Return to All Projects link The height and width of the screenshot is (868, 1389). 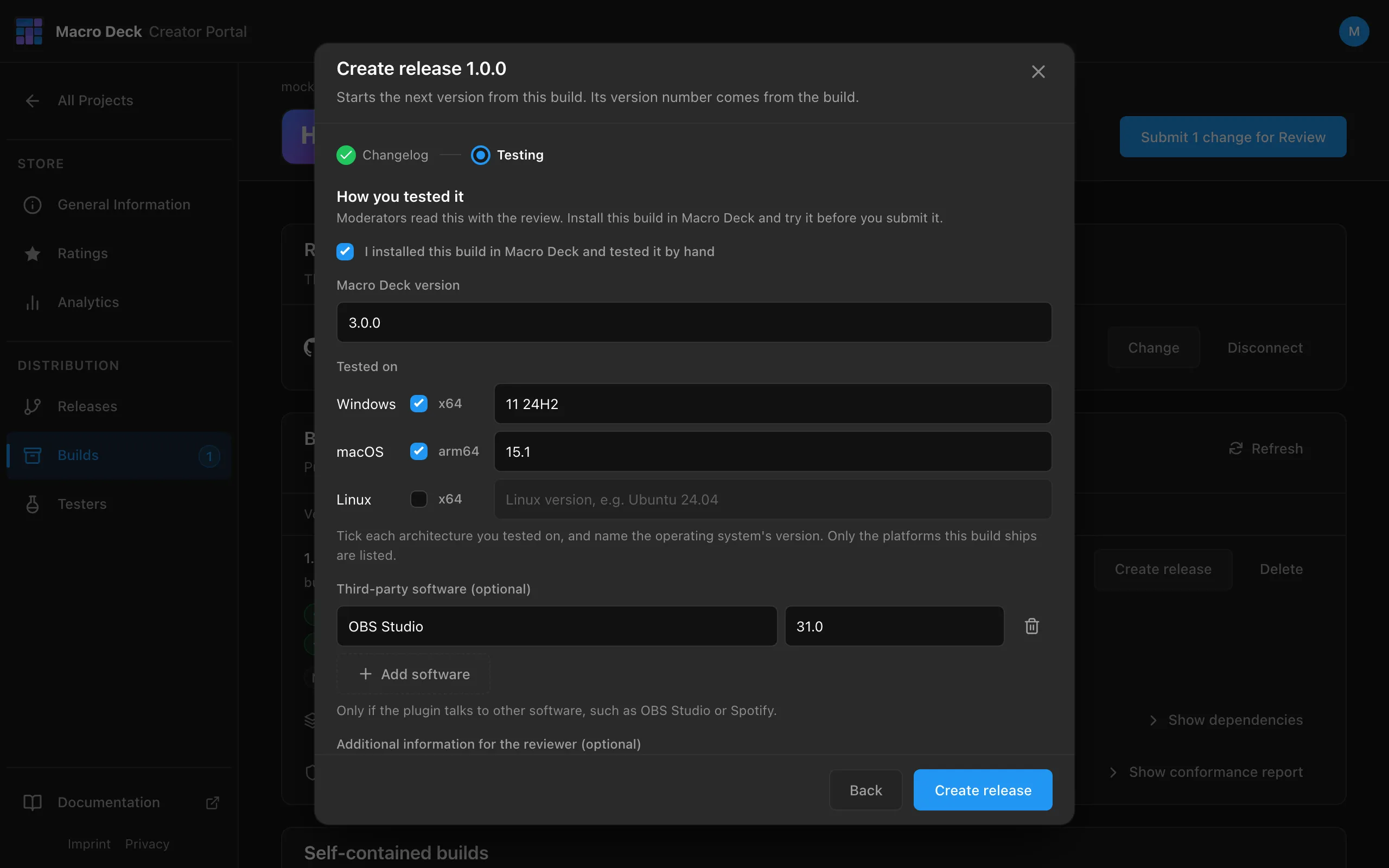(95, 100)
